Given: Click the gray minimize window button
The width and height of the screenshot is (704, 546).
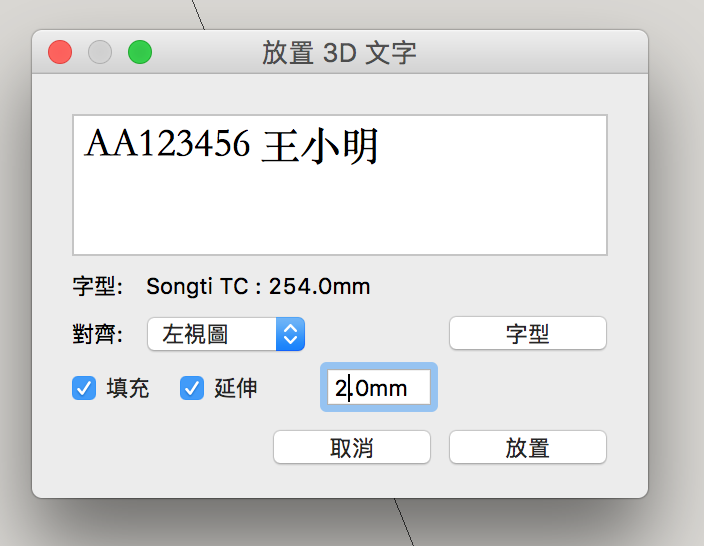Looking at the screenshot, I should click(100, 52).
